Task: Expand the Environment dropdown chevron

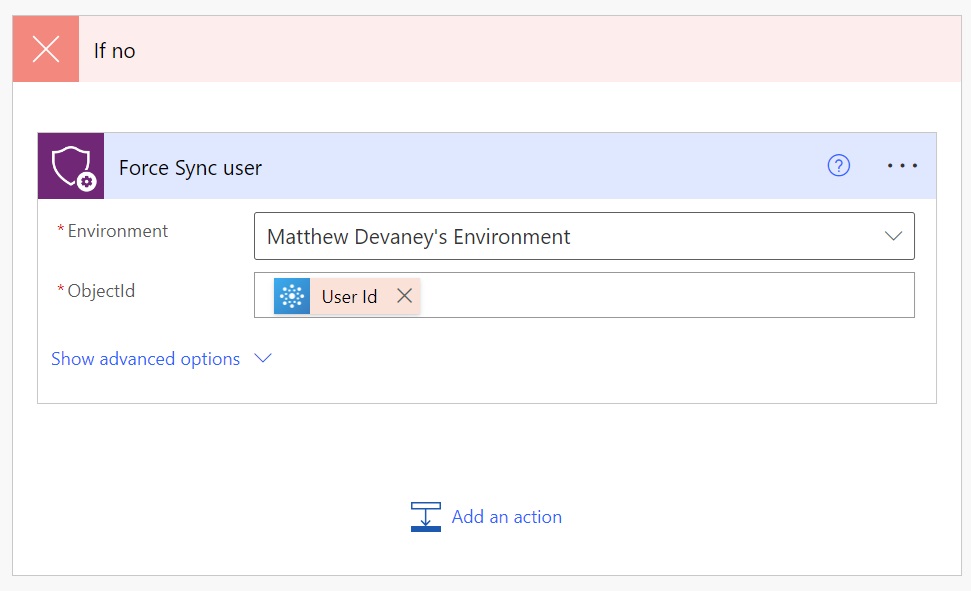Action: 893,236
